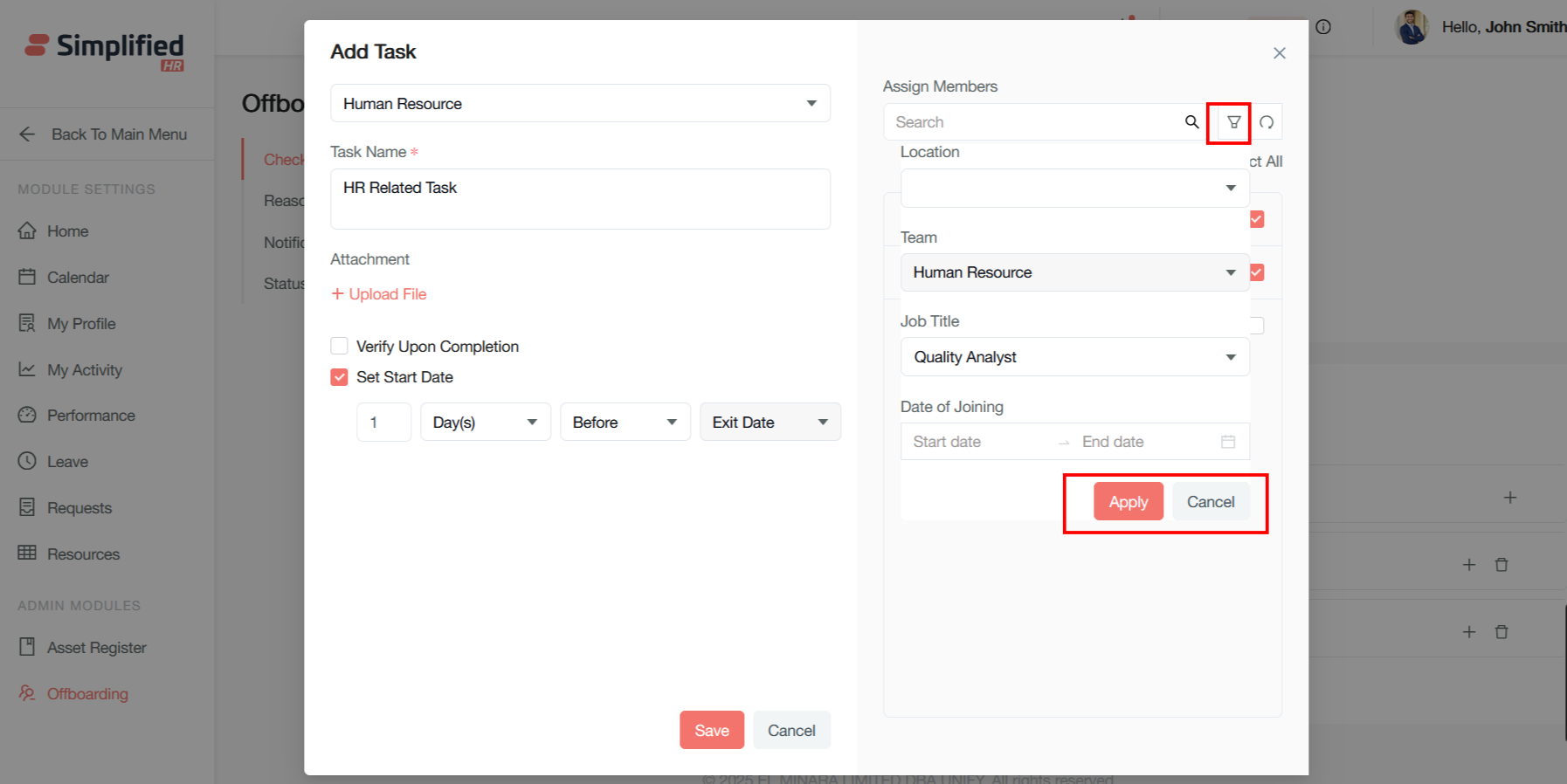Click the calendar icon in Date of Joining

pos(1227,442)
